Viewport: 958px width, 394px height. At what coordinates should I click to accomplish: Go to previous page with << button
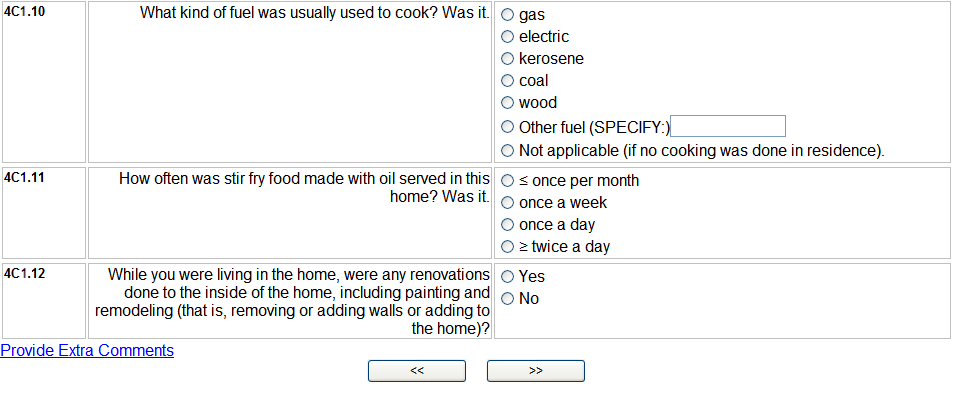tap(417, 371)
